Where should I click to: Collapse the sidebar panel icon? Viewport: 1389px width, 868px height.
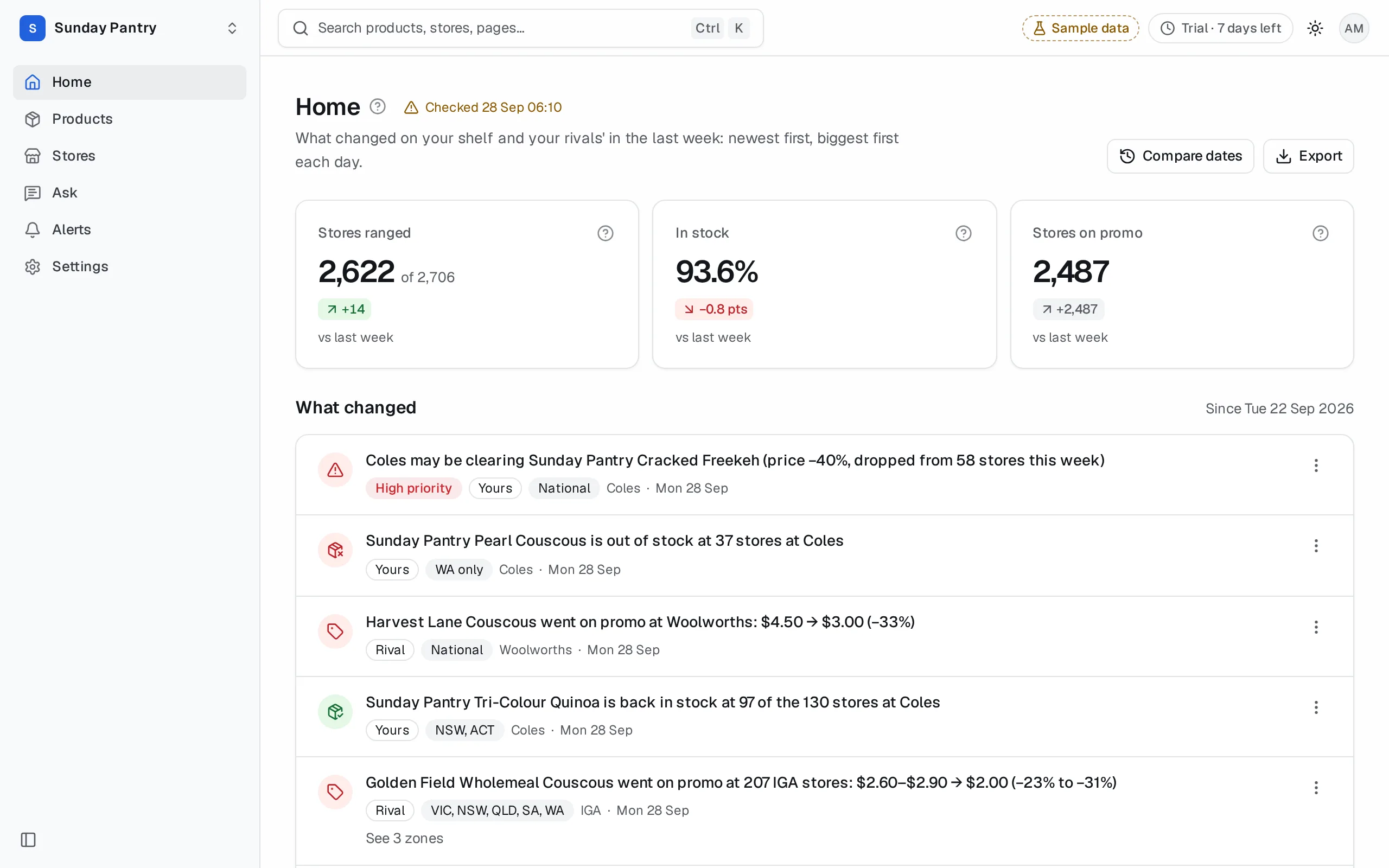click(x=28, y=839)
